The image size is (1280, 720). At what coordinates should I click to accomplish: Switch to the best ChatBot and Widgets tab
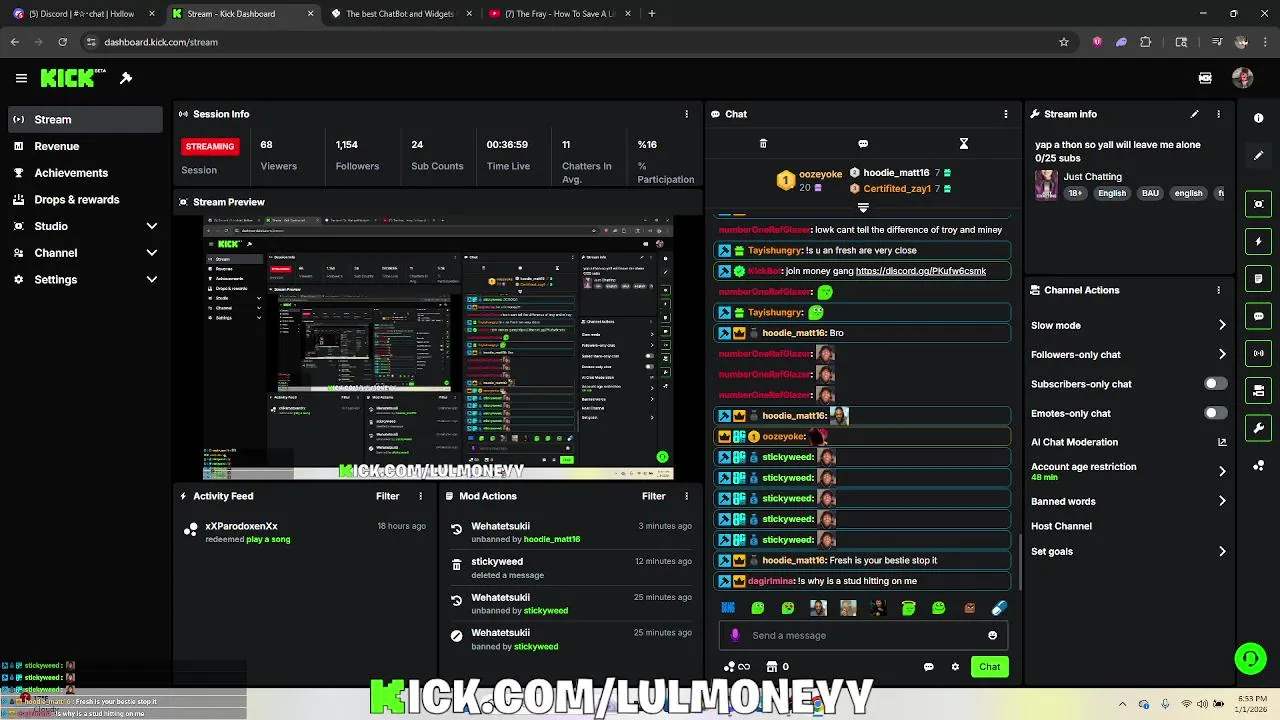(400, 14)
